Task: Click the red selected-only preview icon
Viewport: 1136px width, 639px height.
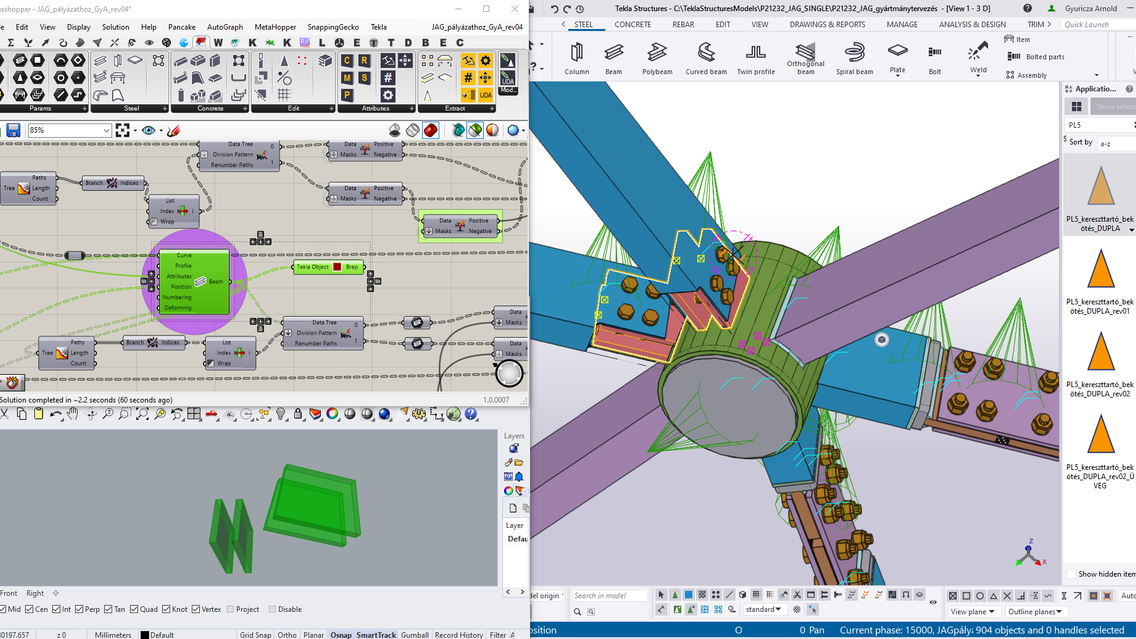Action: tap(430, 130)
